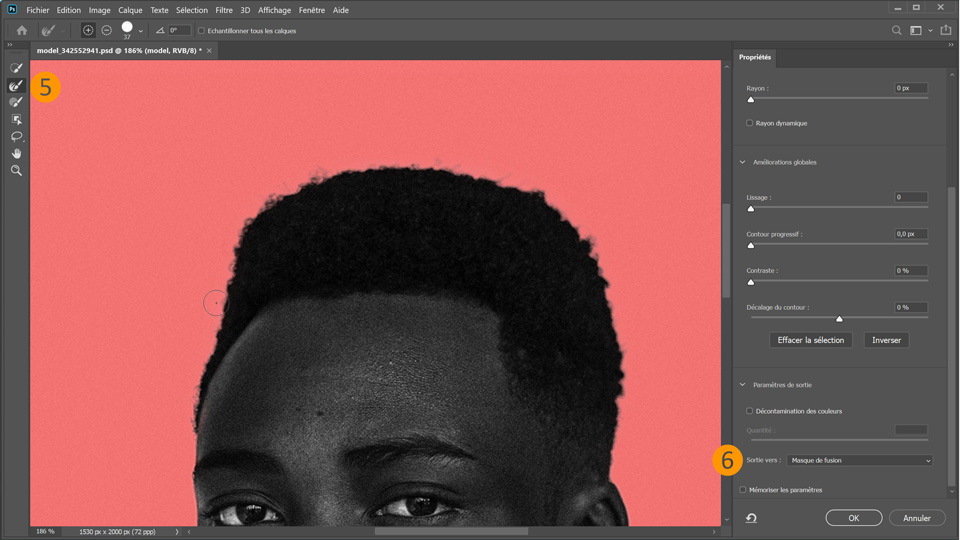The width and height of the screenshot is (960, 540).
Task: Check Mémoriser les paramètres
Action: tap(743, 490)
